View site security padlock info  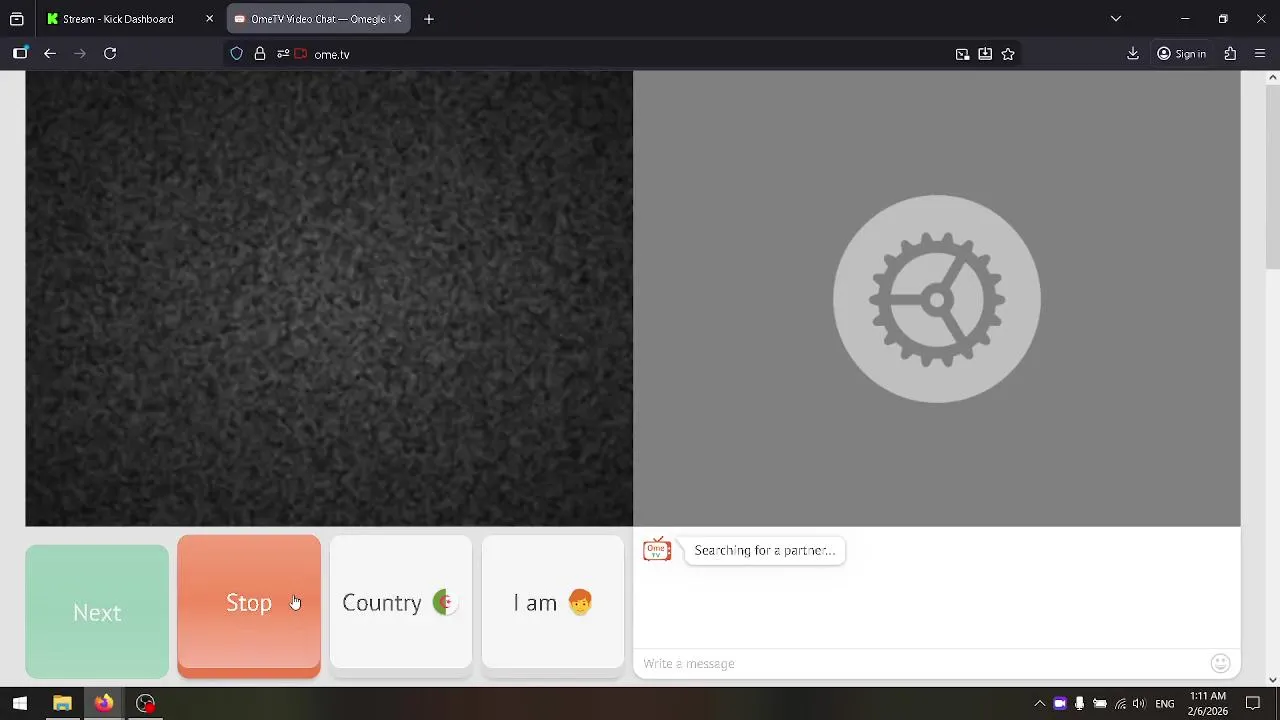pos(260,54)
